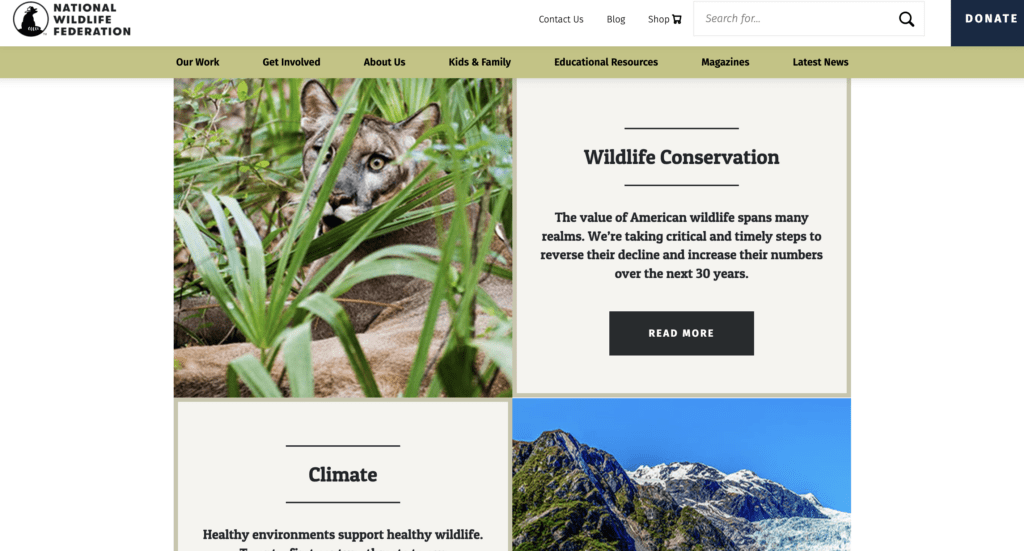Viewport: 1024px width, 551px height.
Task: Click the National Wildlife Federation logo
Action: (72, 19)
